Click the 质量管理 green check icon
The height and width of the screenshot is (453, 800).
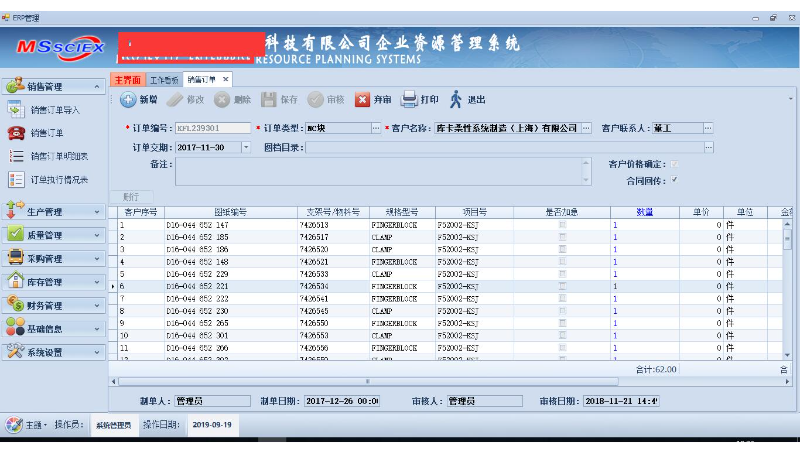(15, 234)
